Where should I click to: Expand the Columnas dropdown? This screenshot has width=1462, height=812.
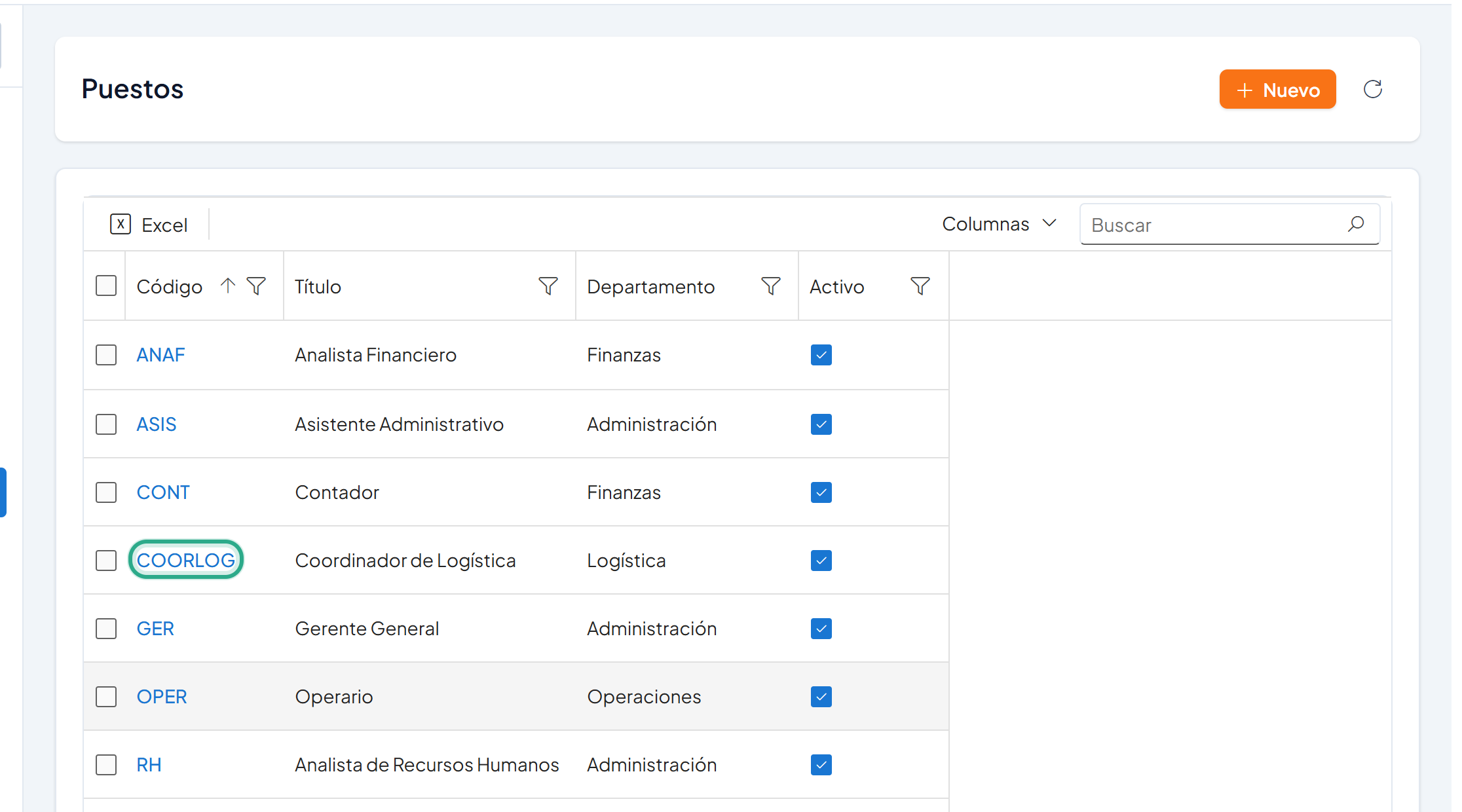999,224
